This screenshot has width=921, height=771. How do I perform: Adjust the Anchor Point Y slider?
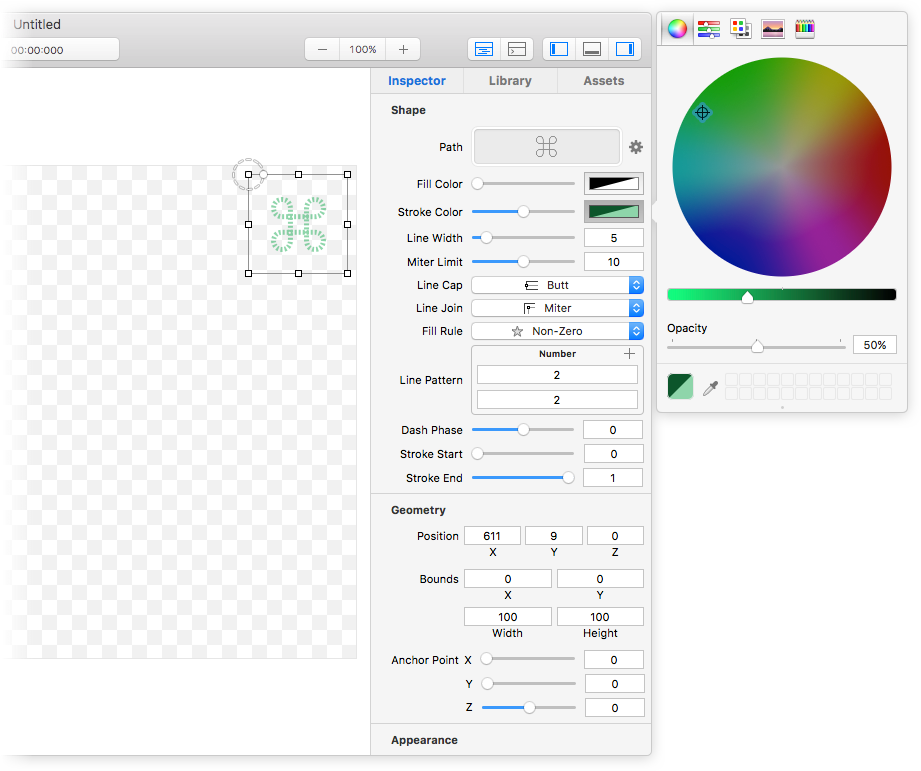528,684
